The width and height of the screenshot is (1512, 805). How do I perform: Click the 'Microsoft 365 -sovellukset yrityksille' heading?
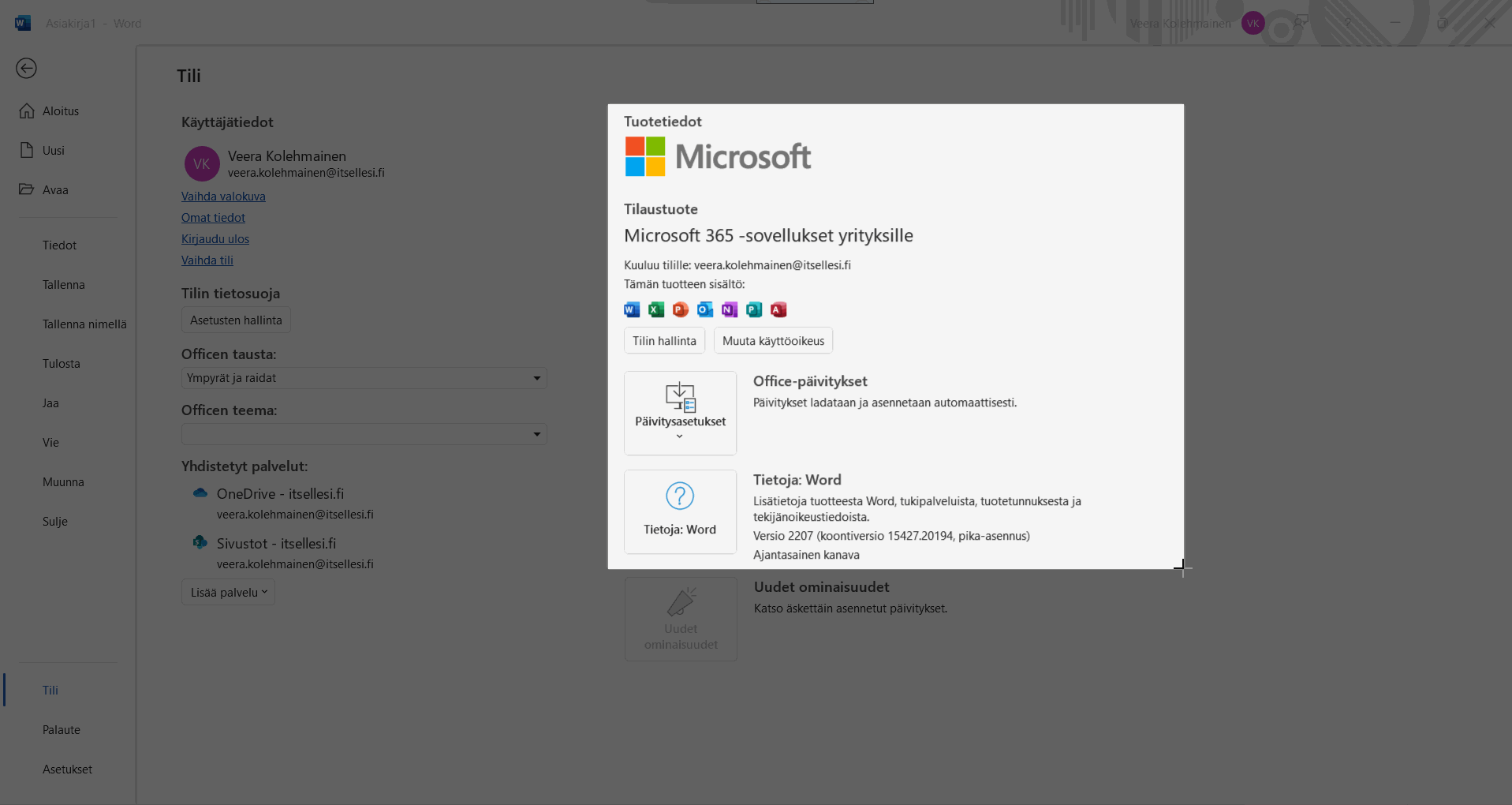[x=768, y=235]
